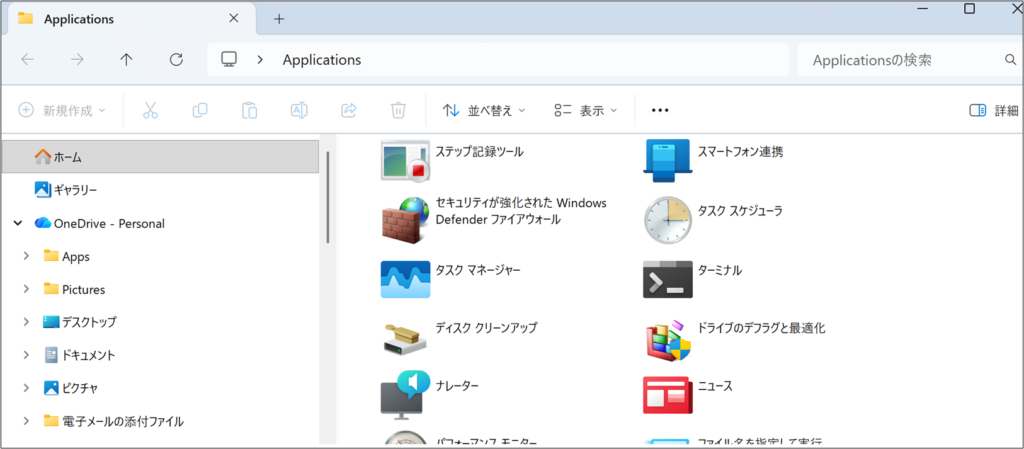This screenshot has width=1024, height=449.
Task: Open the News (ニュース) app icon
Action: tap(667, 395)
